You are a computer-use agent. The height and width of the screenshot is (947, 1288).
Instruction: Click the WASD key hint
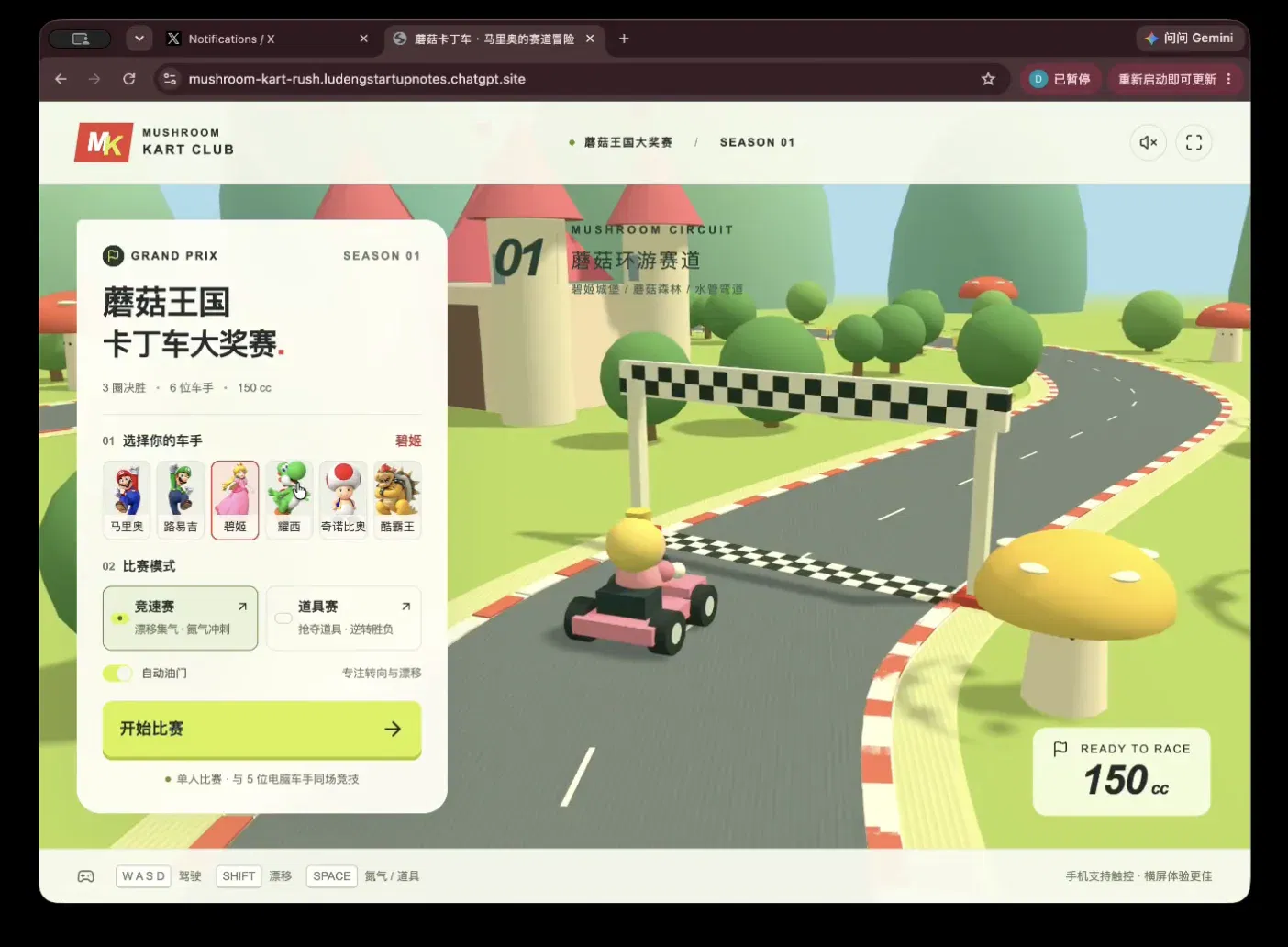click(143, 876)
